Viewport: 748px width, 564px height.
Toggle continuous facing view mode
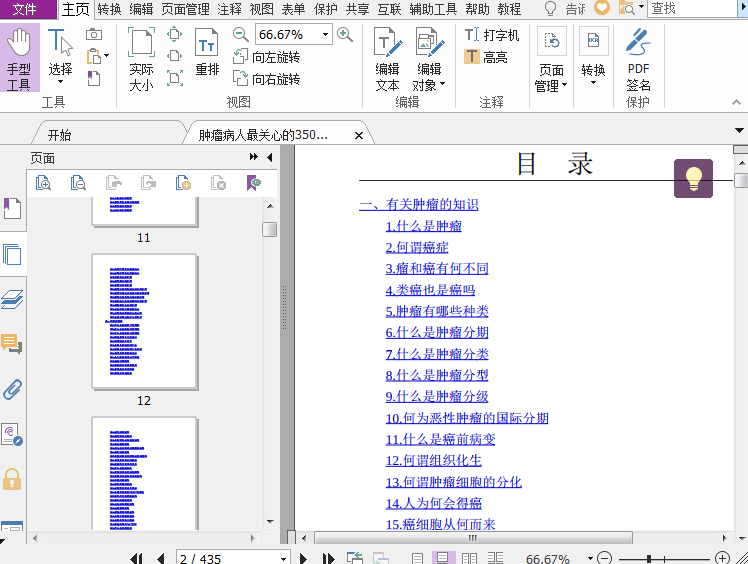pos(495,558)
